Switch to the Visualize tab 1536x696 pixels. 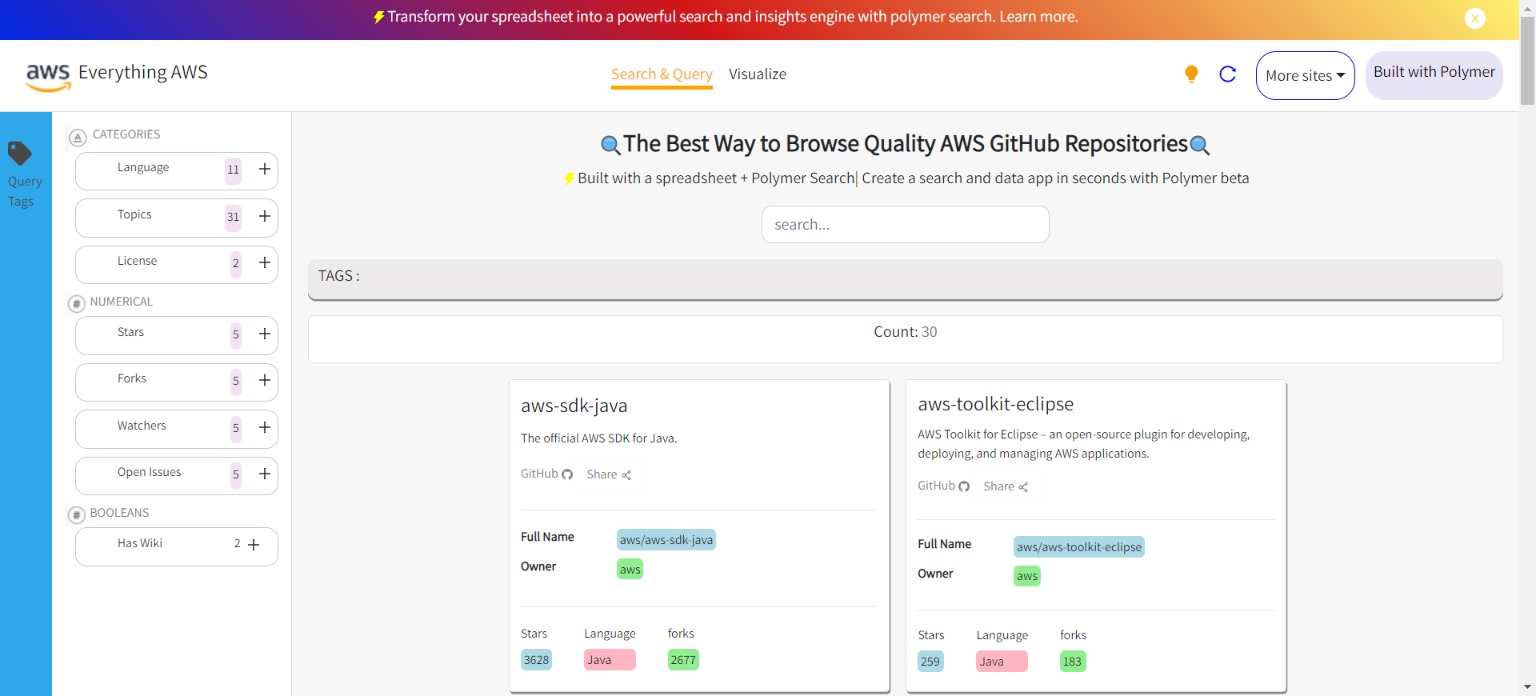coord(757,74)
